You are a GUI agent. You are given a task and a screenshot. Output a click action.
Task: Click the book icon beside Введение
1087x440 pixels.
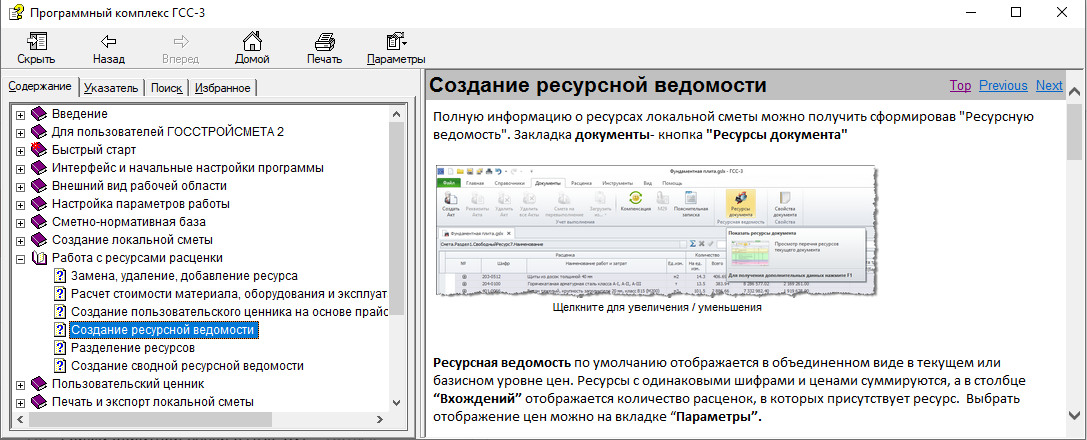click(x=40, y=114)
